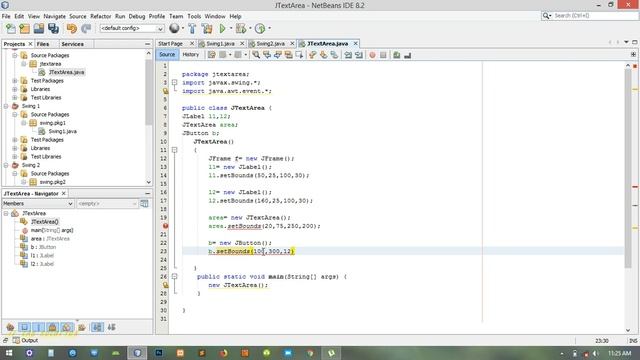Click the browser globe icon in toolbar
The width and height of the screenshot is (640, 360).
[x=174, y=28]
